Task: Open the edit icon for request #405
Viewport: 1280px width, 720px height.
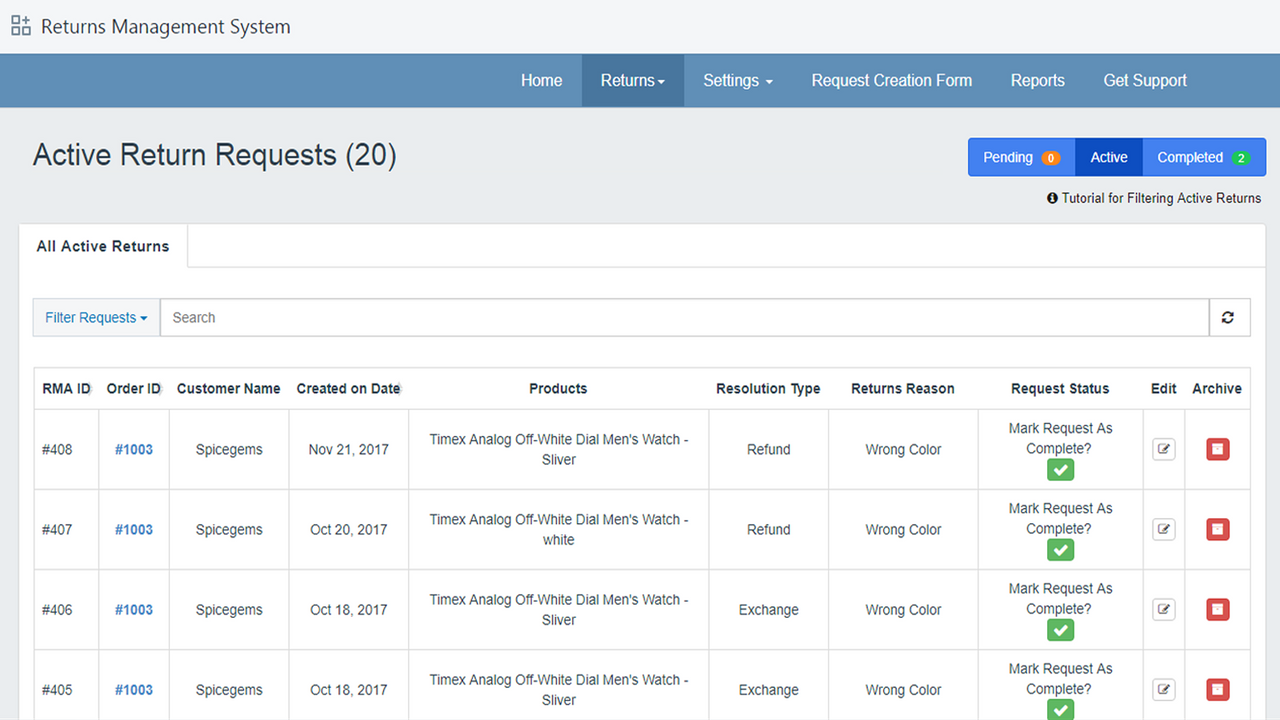Action: pos(1163,689)
